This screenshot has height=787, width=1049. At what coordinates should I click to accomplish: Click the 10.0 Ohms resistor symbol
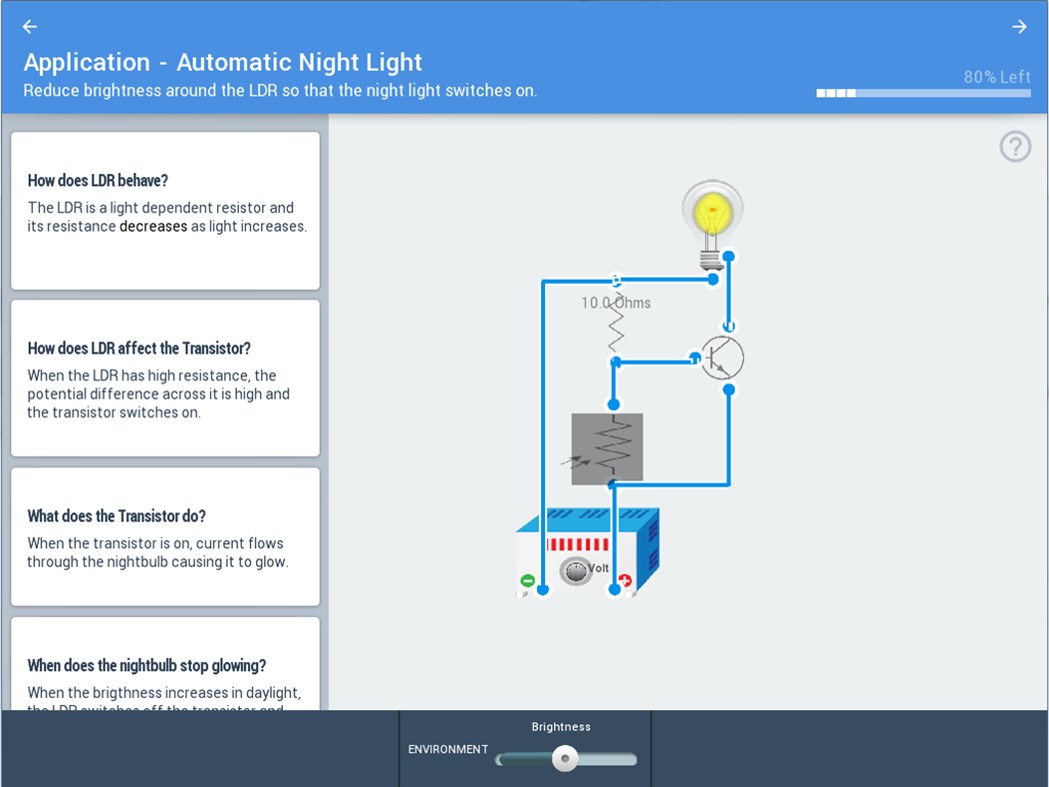pos(617,325)
